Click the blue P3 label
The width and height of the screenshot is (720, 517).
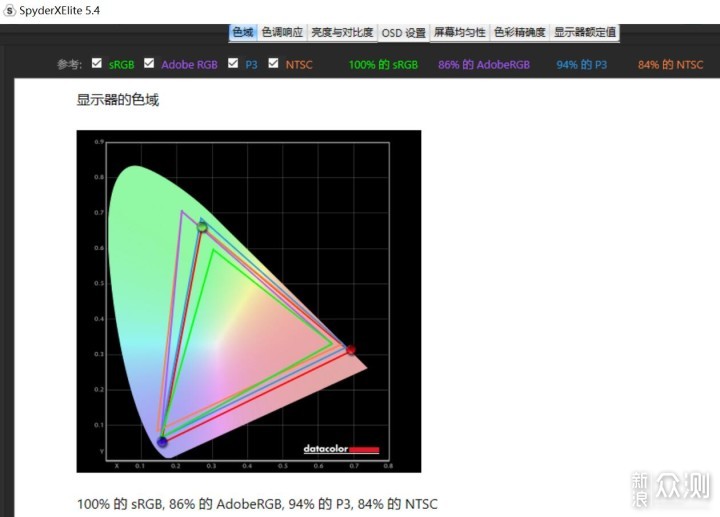(x=251, y=65)
